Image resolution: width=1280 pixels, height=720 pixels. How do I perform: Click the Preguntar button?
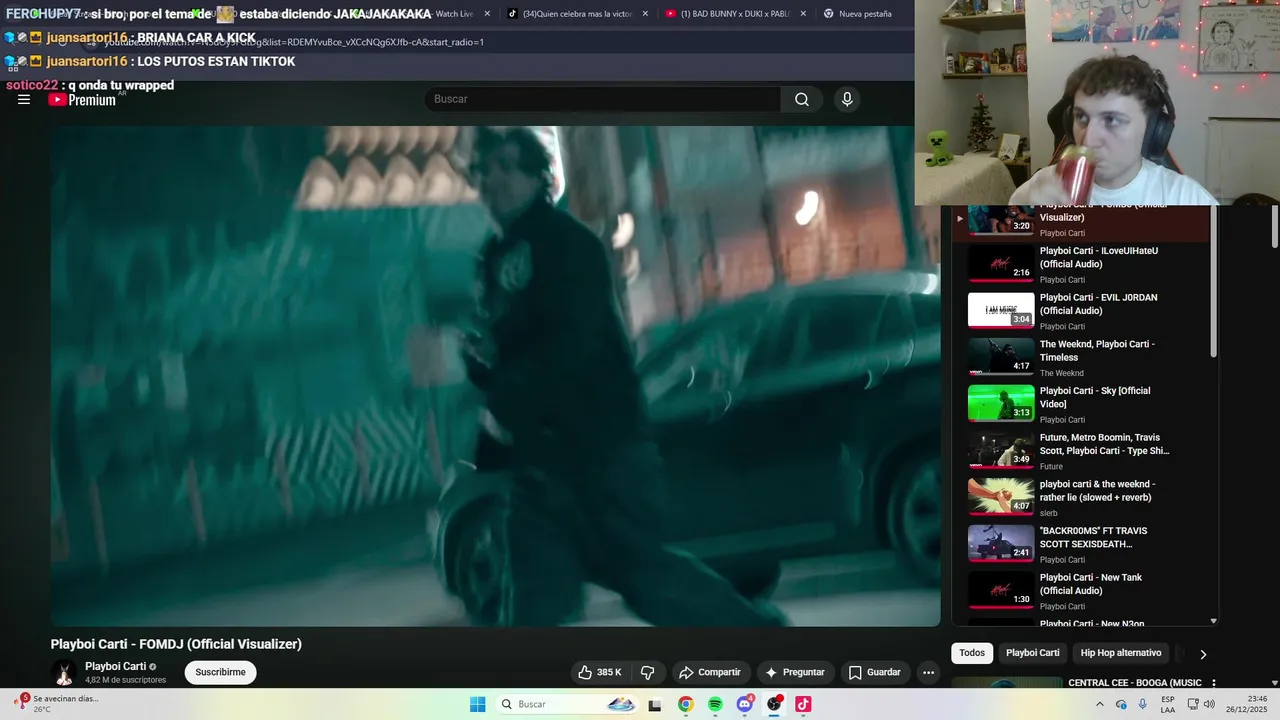[x=795, y=672]
